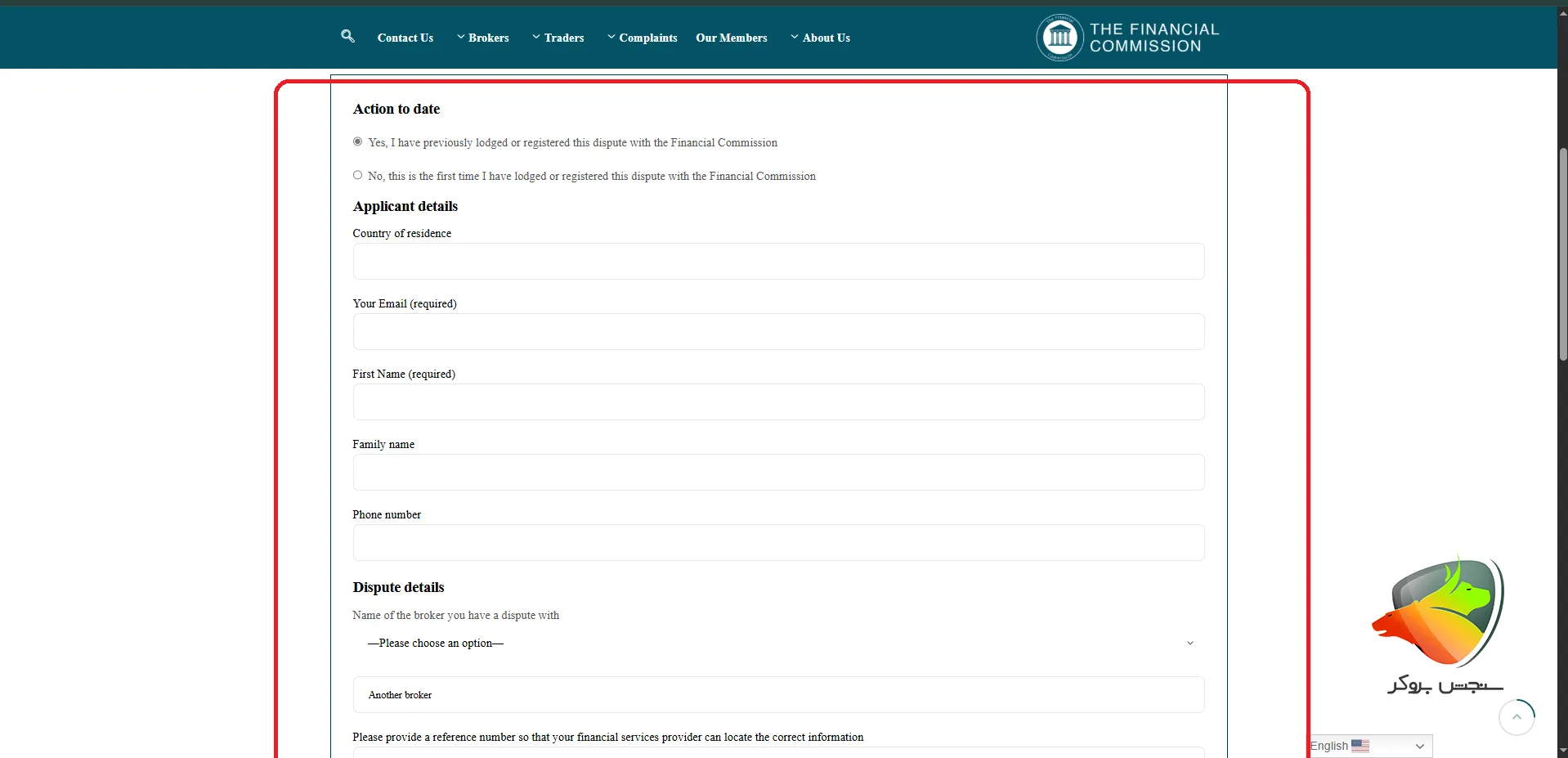Click the search magnifier icon

[347, 36]
